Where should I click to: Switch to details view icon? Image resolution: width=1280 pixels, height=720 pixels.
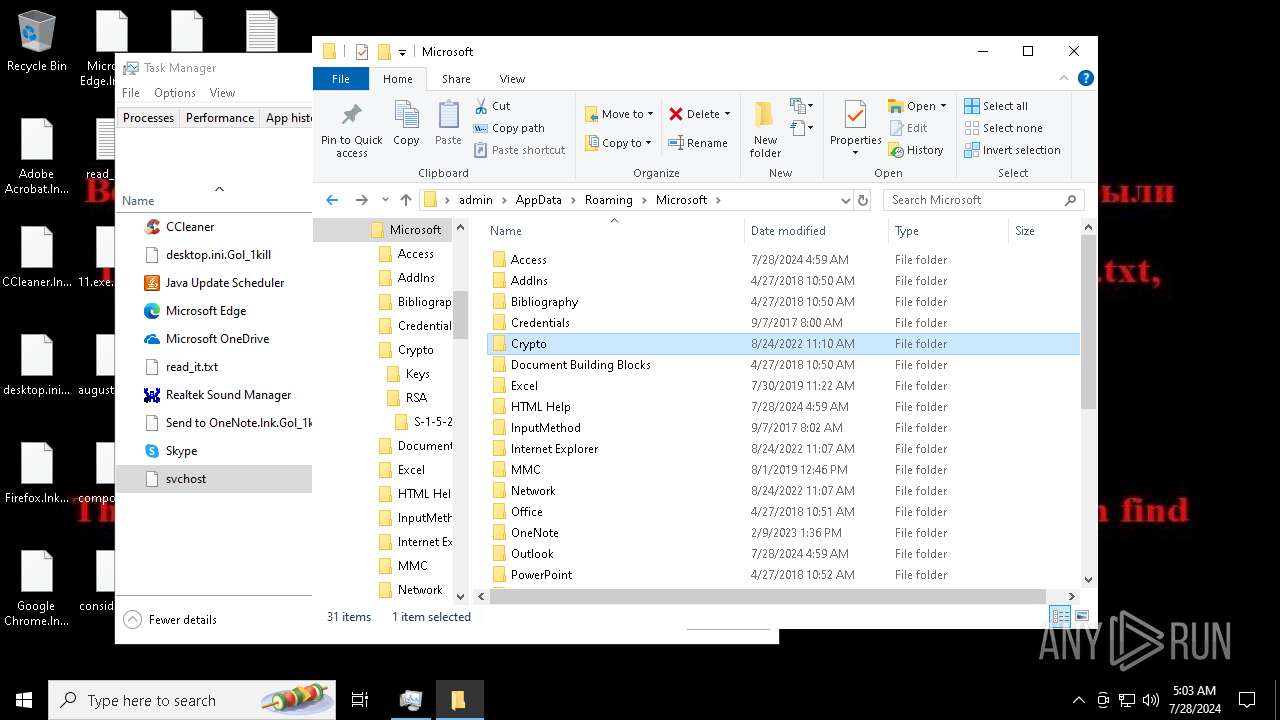(x=1060, y=617)
